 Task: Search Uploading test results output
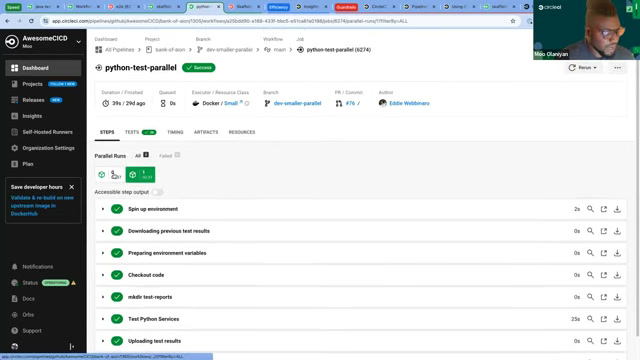(590, 341)
